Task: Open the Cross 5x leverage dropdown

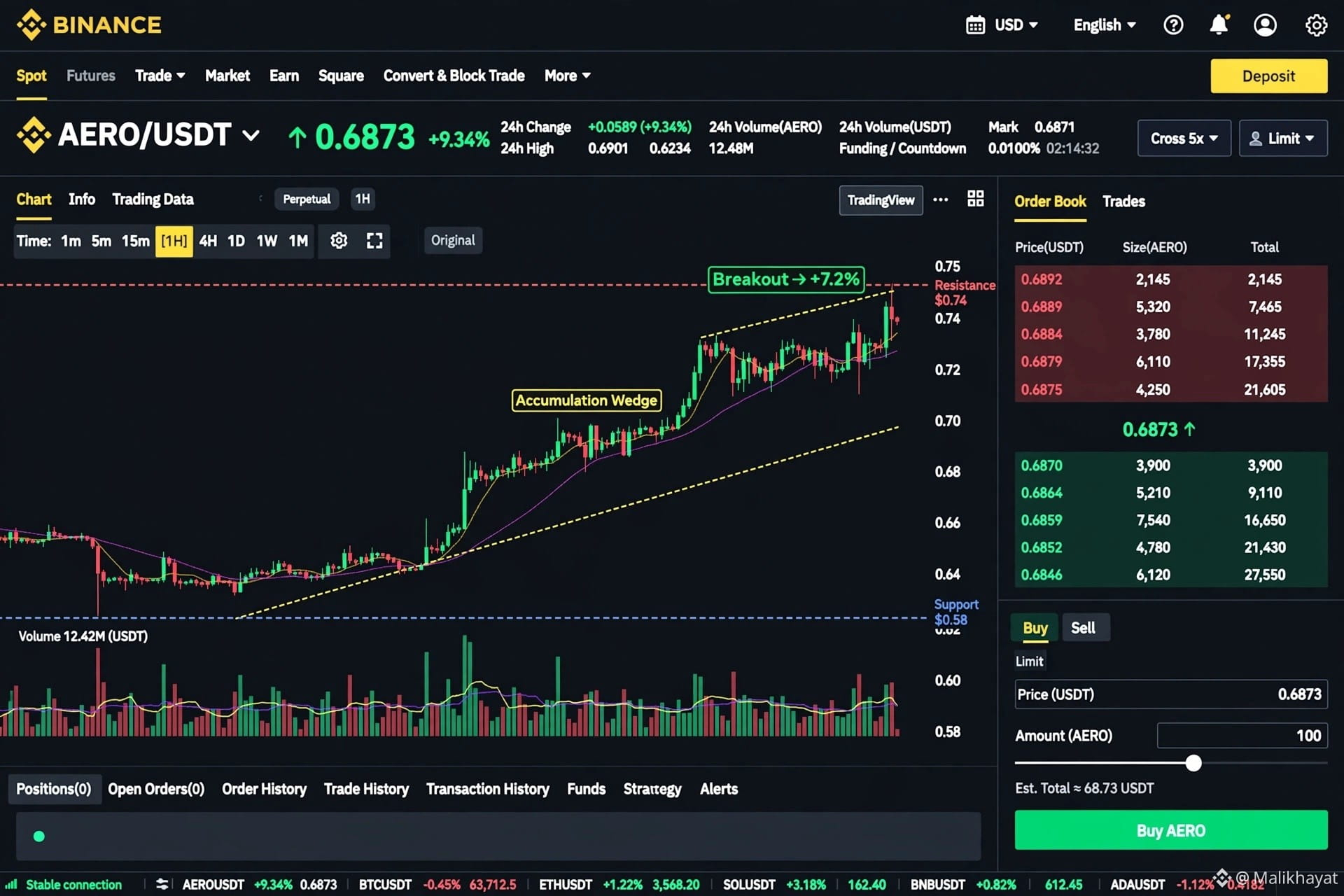Action: coord(1184,139)
